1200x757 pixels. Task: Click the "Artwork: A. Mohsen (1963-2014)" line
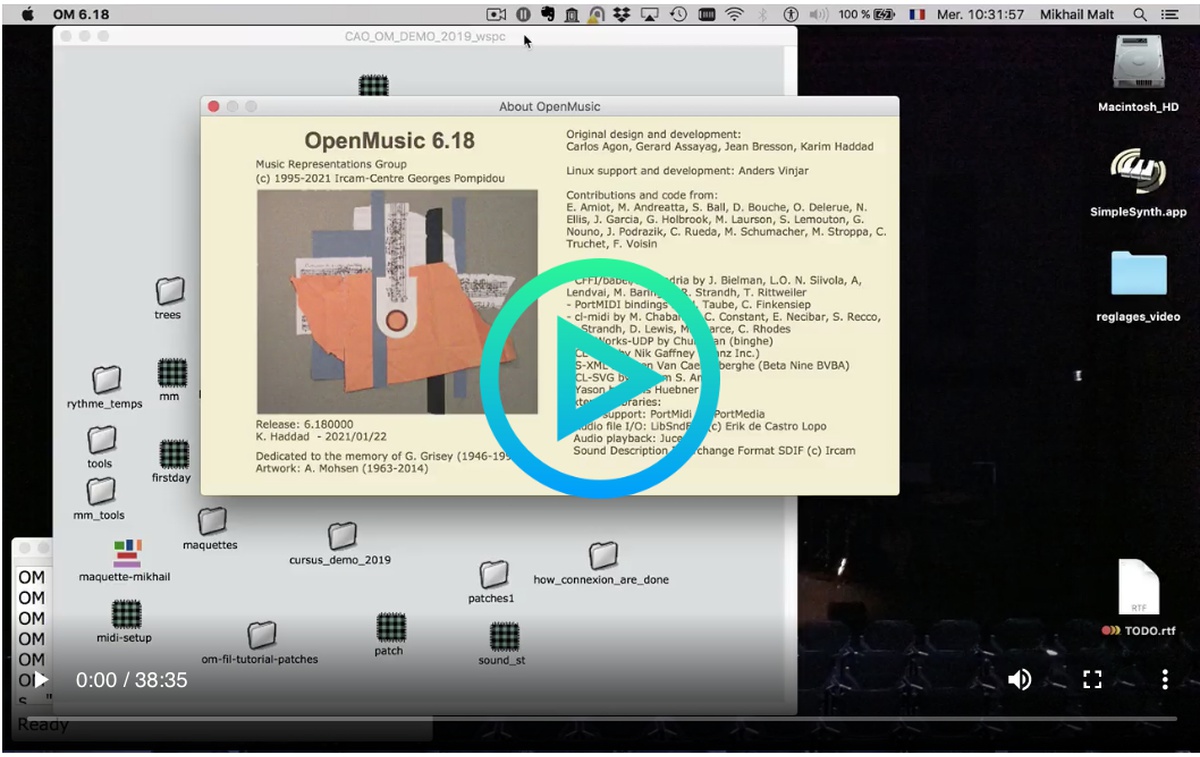coord(342,468)
